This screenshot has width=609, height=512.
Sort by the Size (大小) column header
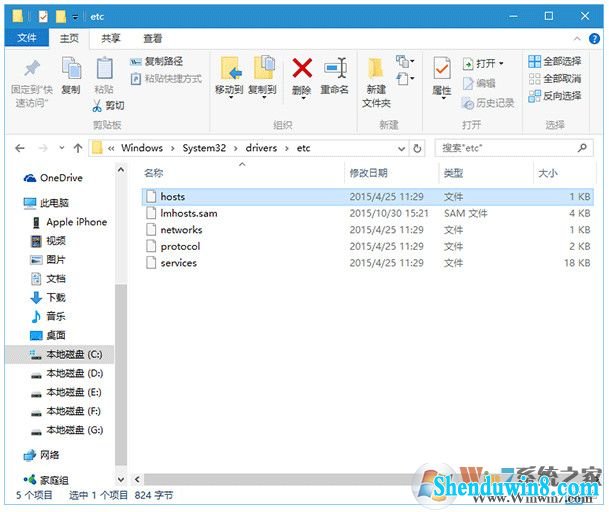(x=548, y=173)
